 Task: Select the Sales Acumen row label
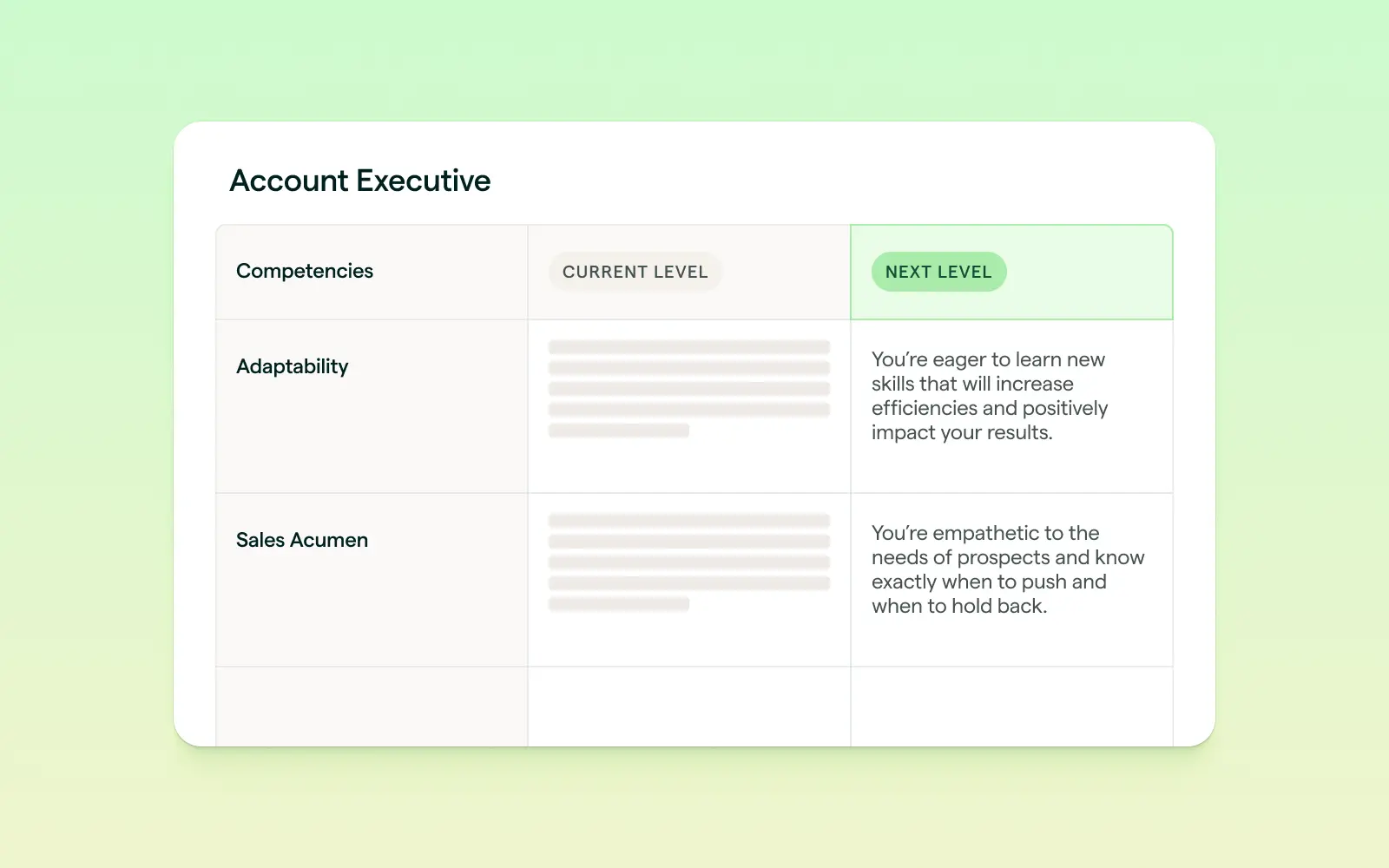pyautogui.click(x=301, y=539)
